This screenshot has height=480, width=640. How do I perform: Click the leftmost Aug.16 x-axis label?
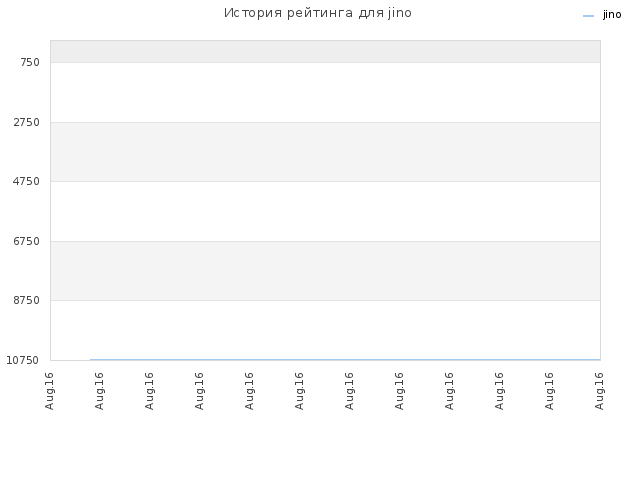point(49,391)
